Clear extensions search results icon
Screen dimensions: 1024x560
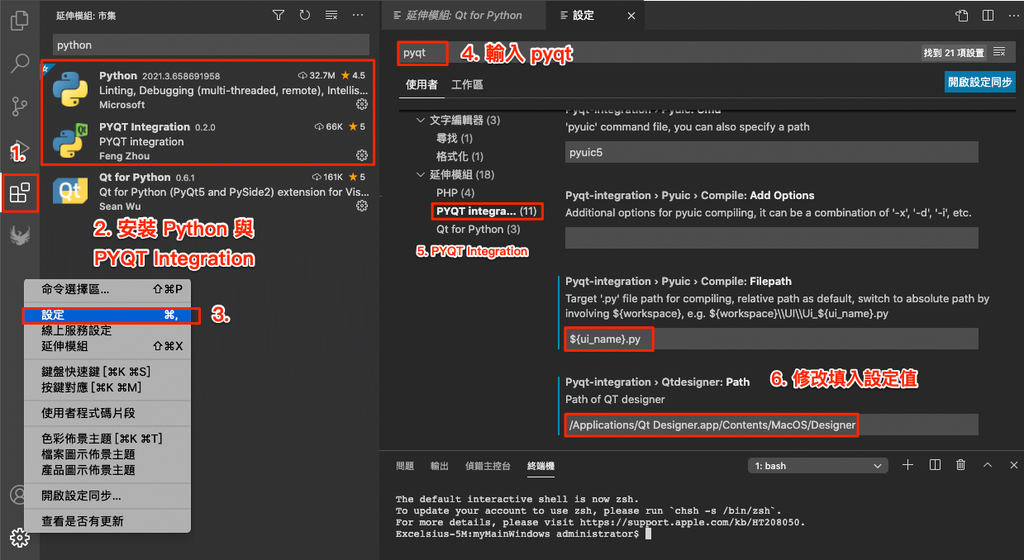point(331,15)
